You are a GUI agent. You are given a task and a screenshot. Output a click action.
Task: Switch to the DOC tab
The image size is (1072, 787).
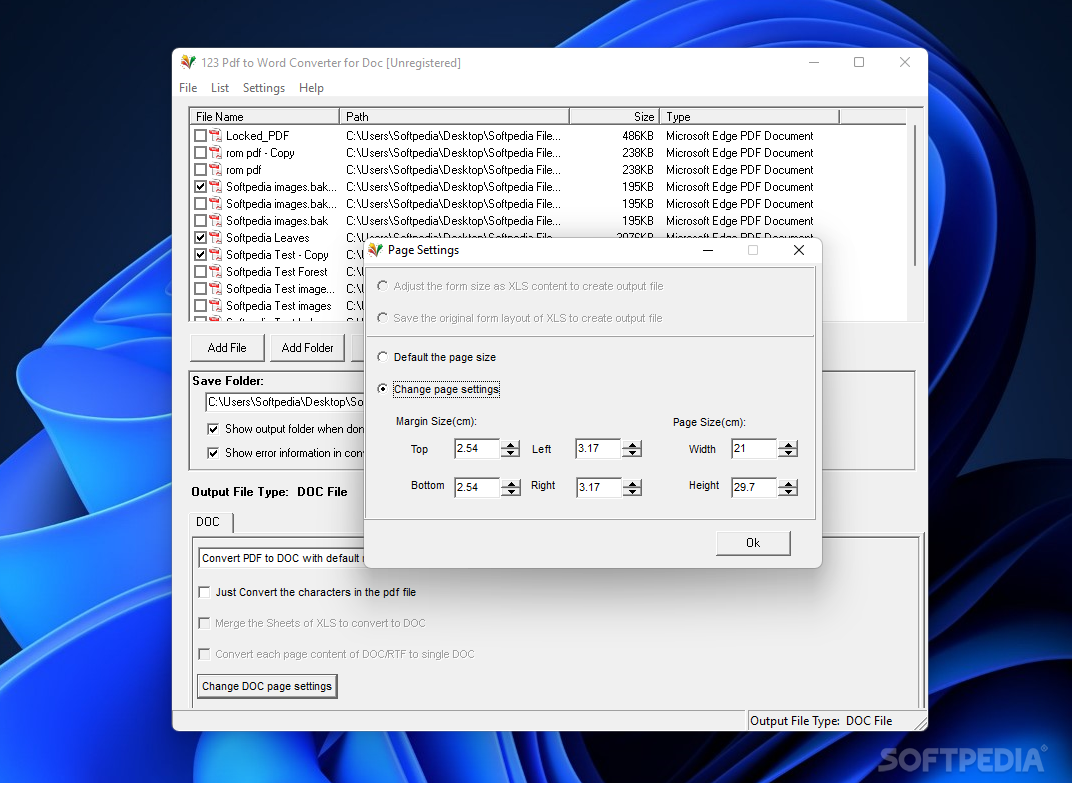(210, 522)
